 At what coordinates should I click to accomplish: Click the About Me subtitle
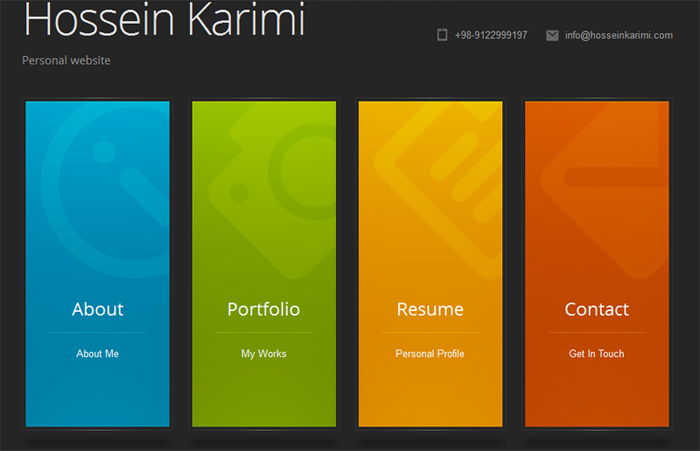(x=98, y=354)
